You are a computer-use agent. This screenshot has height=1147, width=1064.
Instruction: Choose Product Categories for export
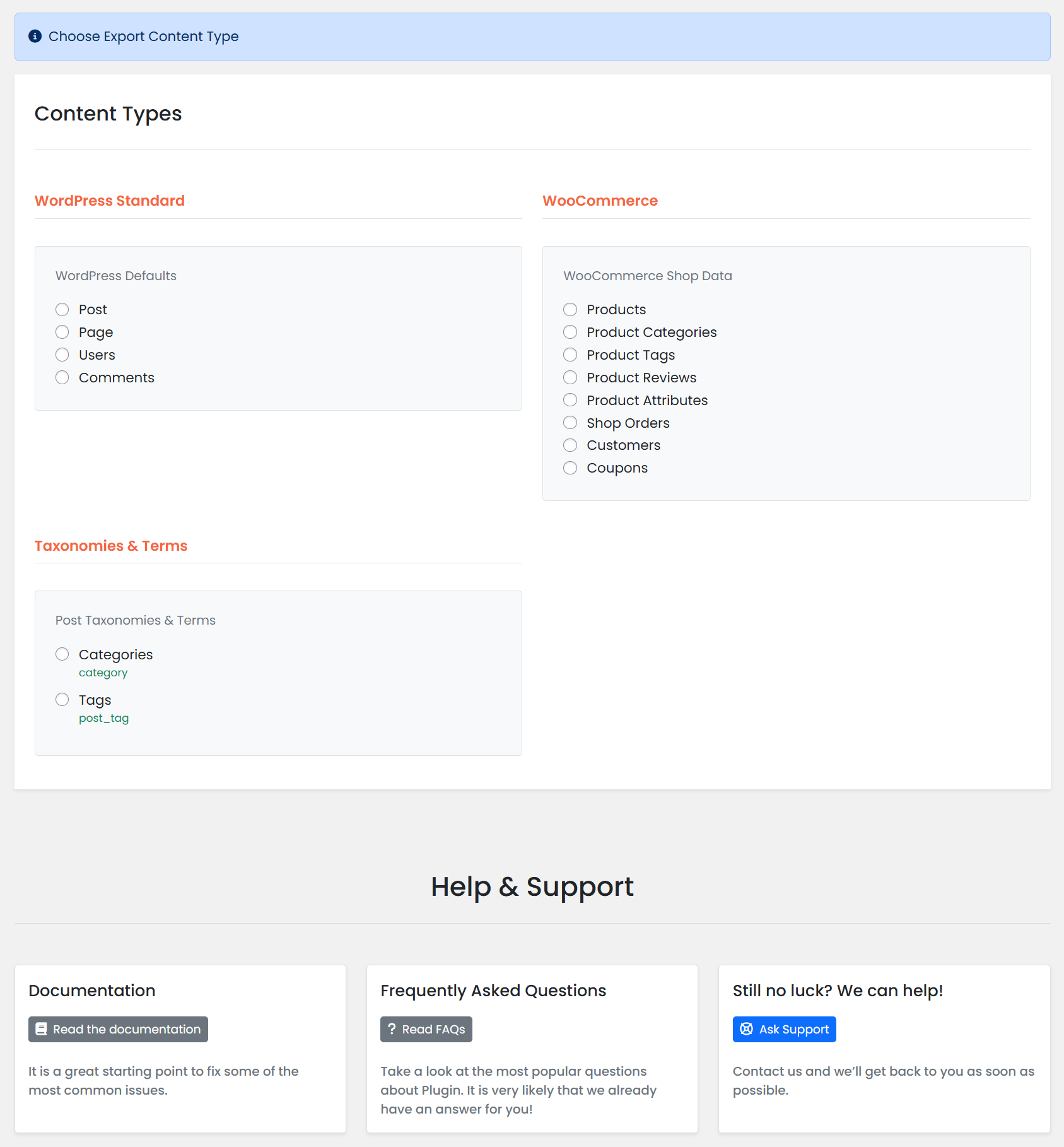pos(570,332)
